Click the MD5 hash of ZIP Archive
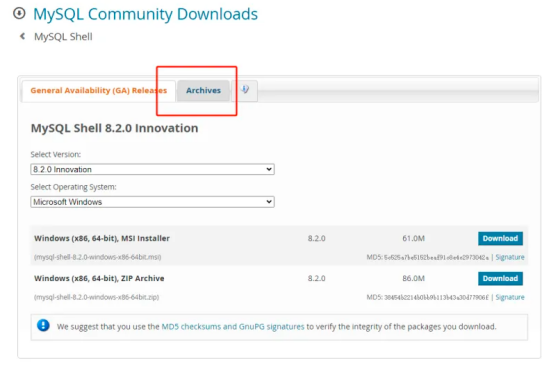This screenshot has width=560, height=373. point(436,297)
